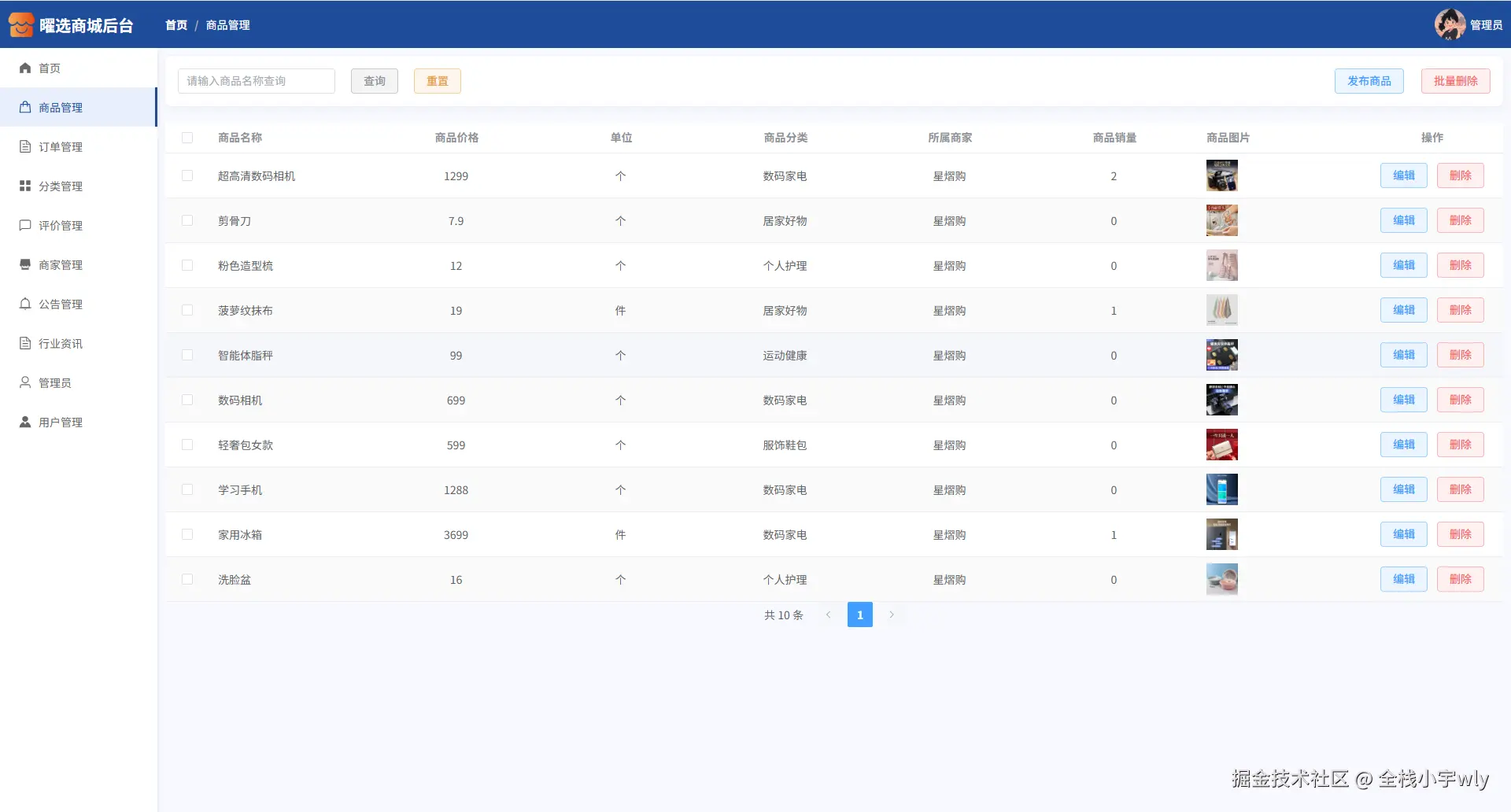The height and width of the screenshot is (812, 1511).
Task: Open 学习手机 product image
Action: 1222,489
